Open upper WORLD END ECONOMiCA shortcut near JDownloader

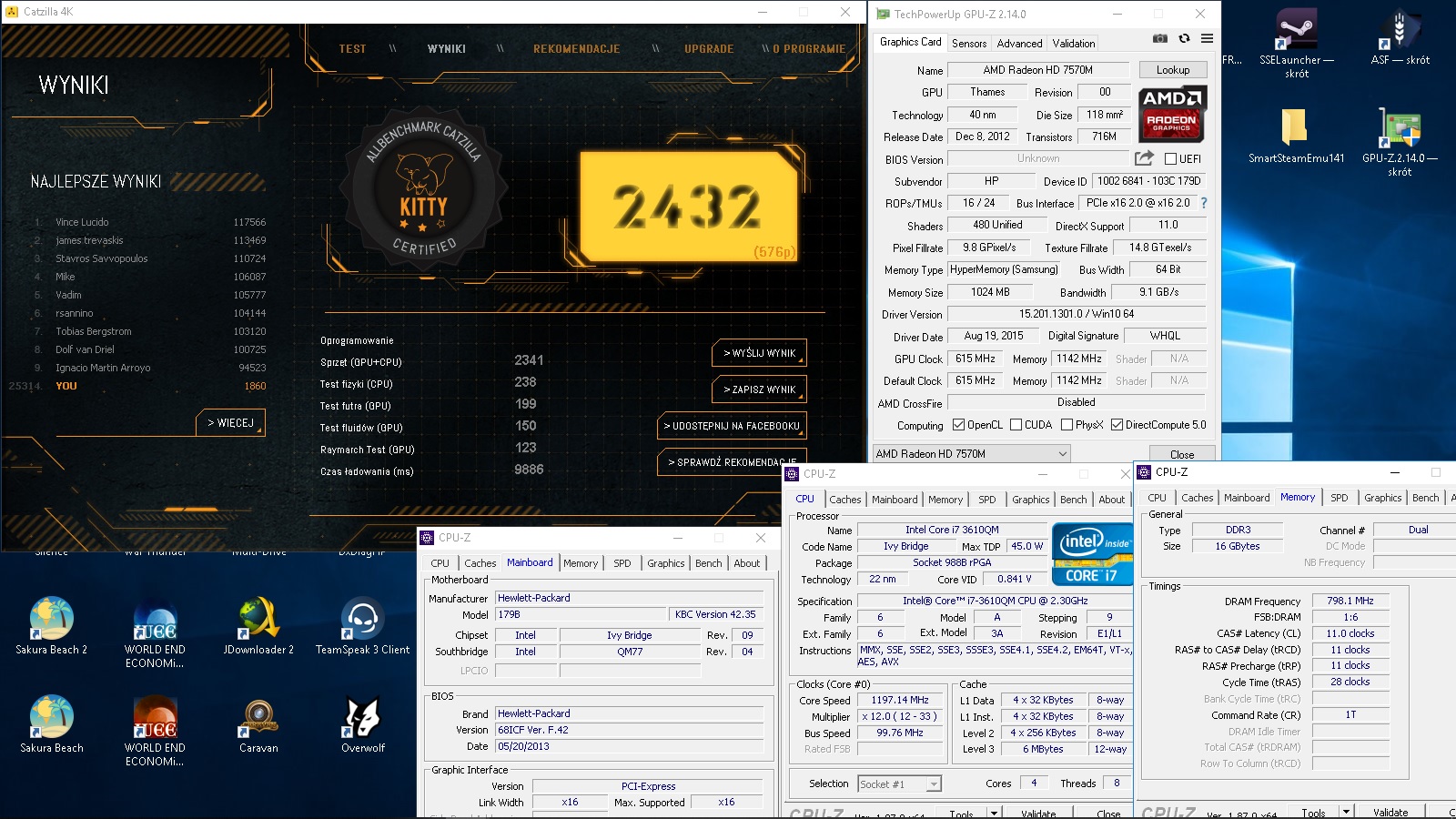click(x=156, y=632)
